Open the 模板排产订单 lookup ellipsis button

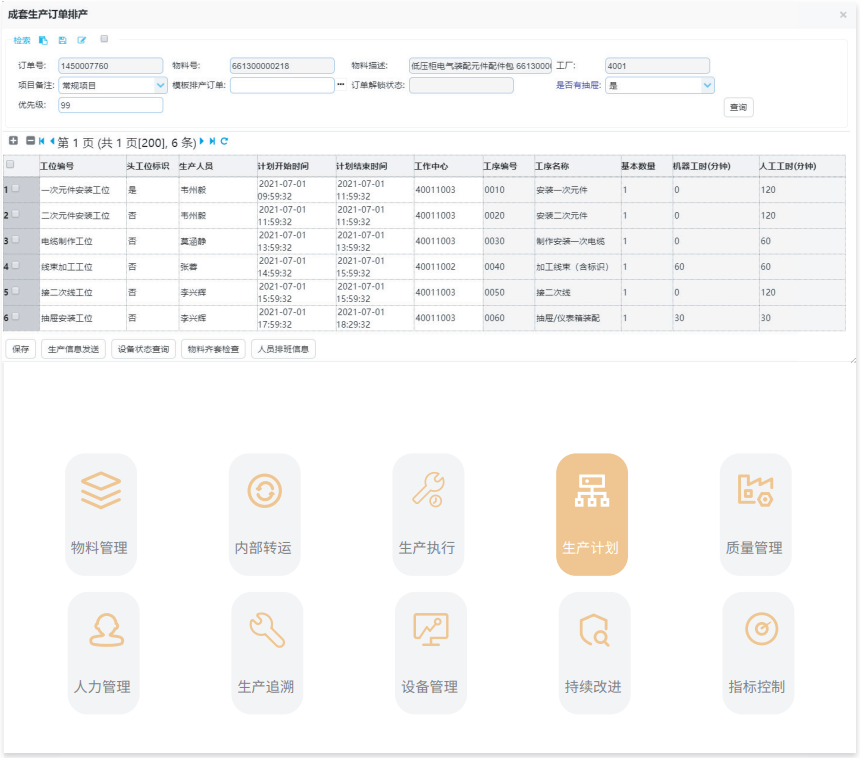tap(341, 84)
